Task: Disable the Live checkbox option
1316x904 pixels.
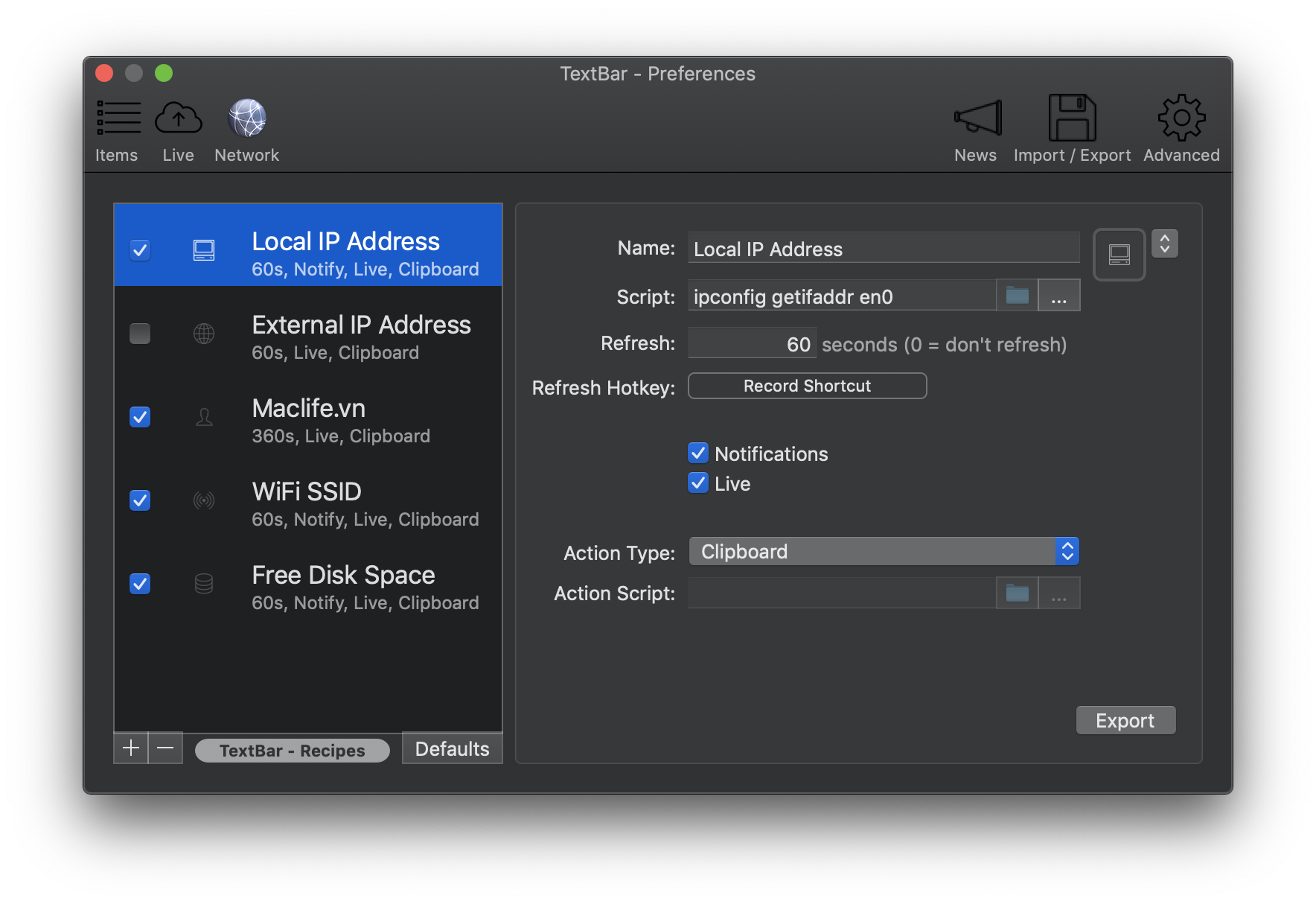Action: coord(698,483)
